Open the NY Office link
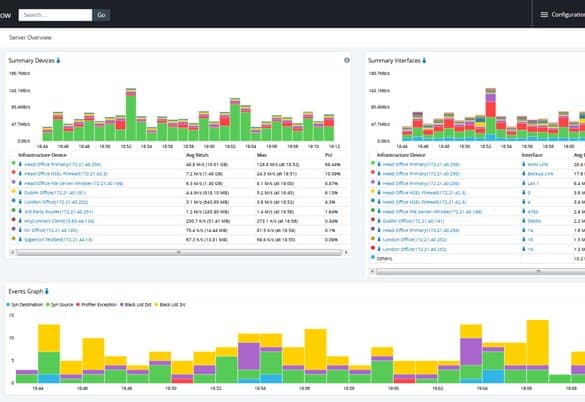Screen dimensions: 585x402 51,230
